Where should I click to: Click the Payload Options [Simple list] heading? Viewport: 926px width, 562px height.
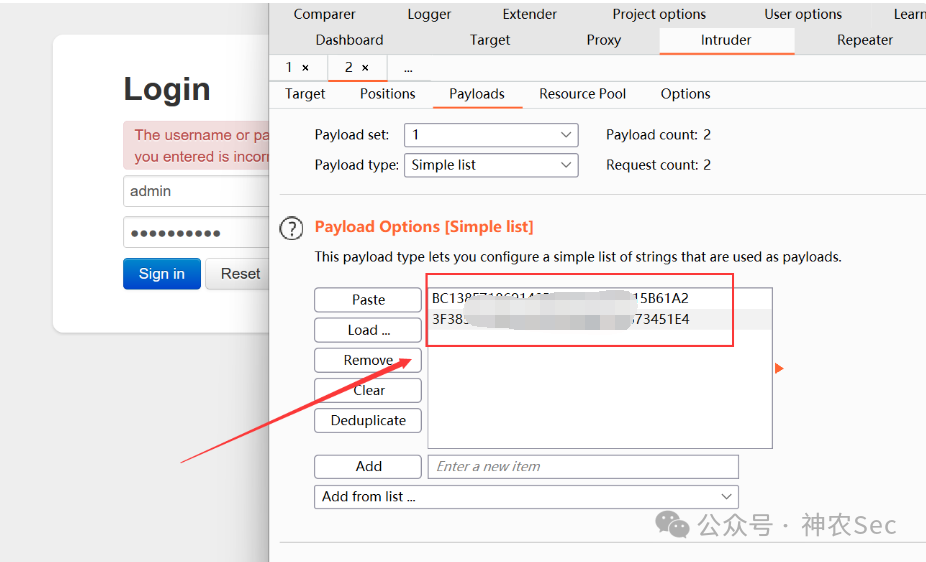[x=424, y=227]
